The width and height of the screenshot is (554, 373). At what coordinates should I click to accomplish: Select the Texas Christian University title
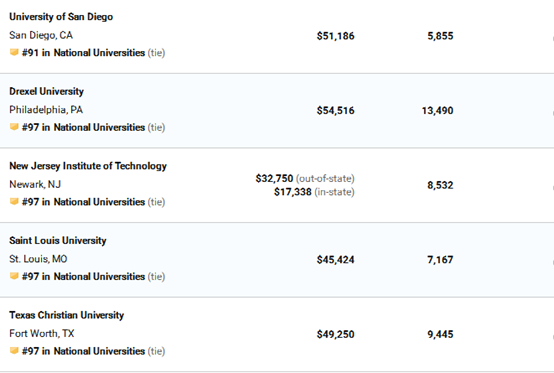tap(66, 315)
